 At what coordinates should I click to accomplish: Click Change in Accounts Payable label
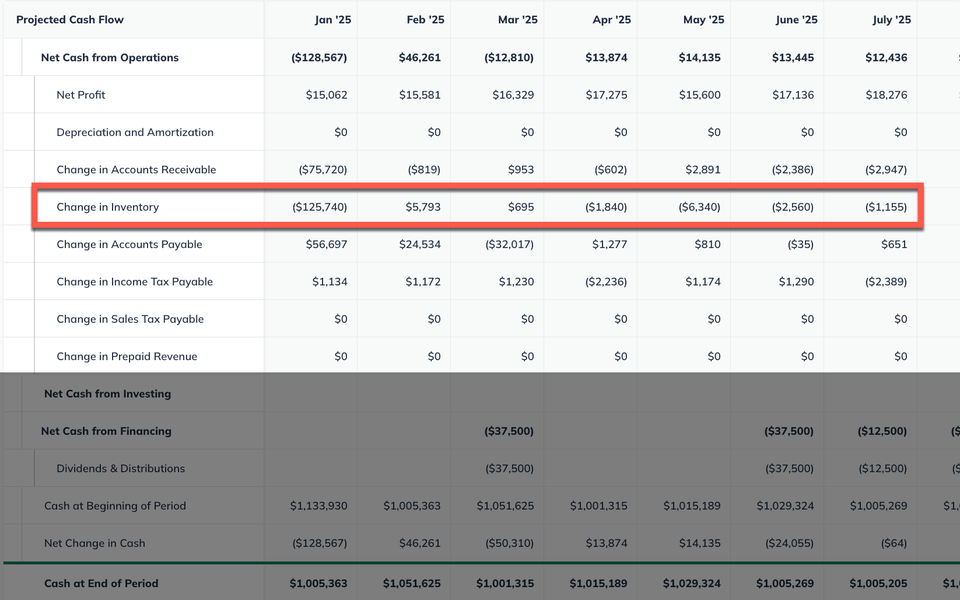pyautogui.click(x=129, y=244)
